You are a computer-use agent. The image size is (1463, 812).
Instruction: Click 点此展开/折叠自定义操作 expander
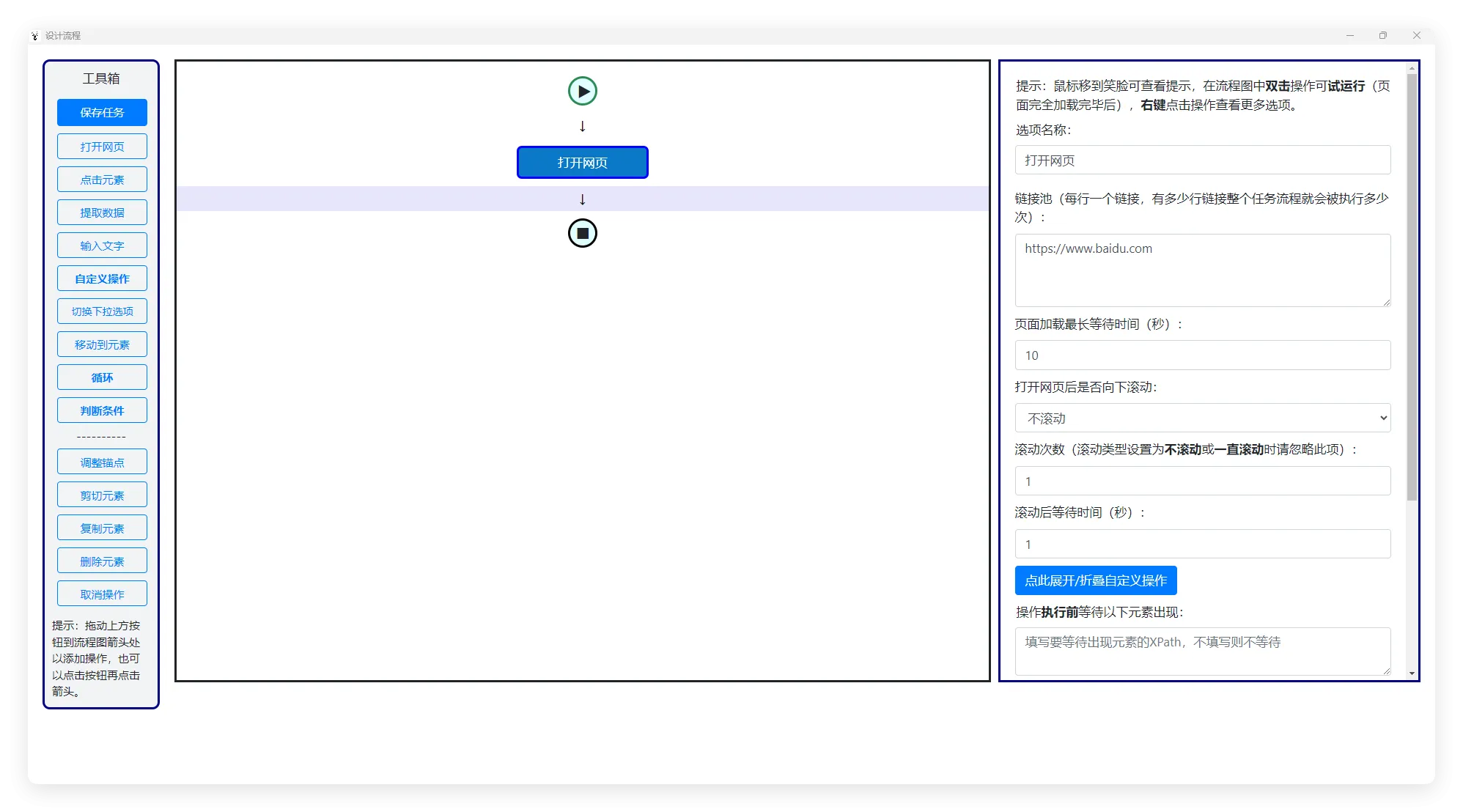coord(1095,580)
